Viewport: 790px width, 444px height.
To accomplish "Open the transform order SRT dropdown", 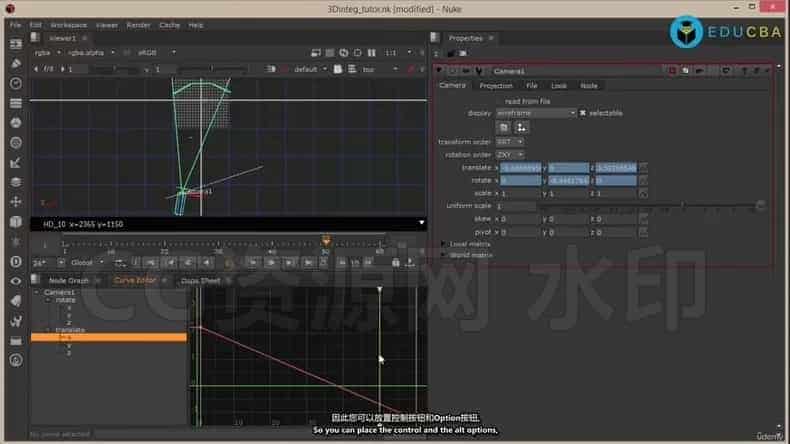I will (x=509, y=142).
